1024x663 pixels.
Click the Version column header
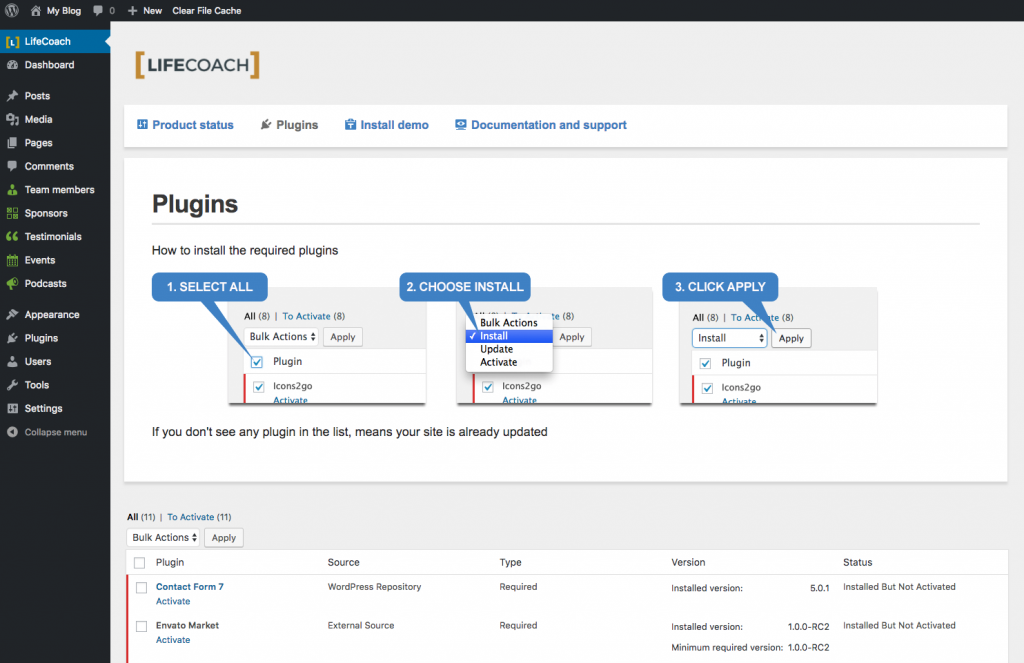click(x=688, y=562)
